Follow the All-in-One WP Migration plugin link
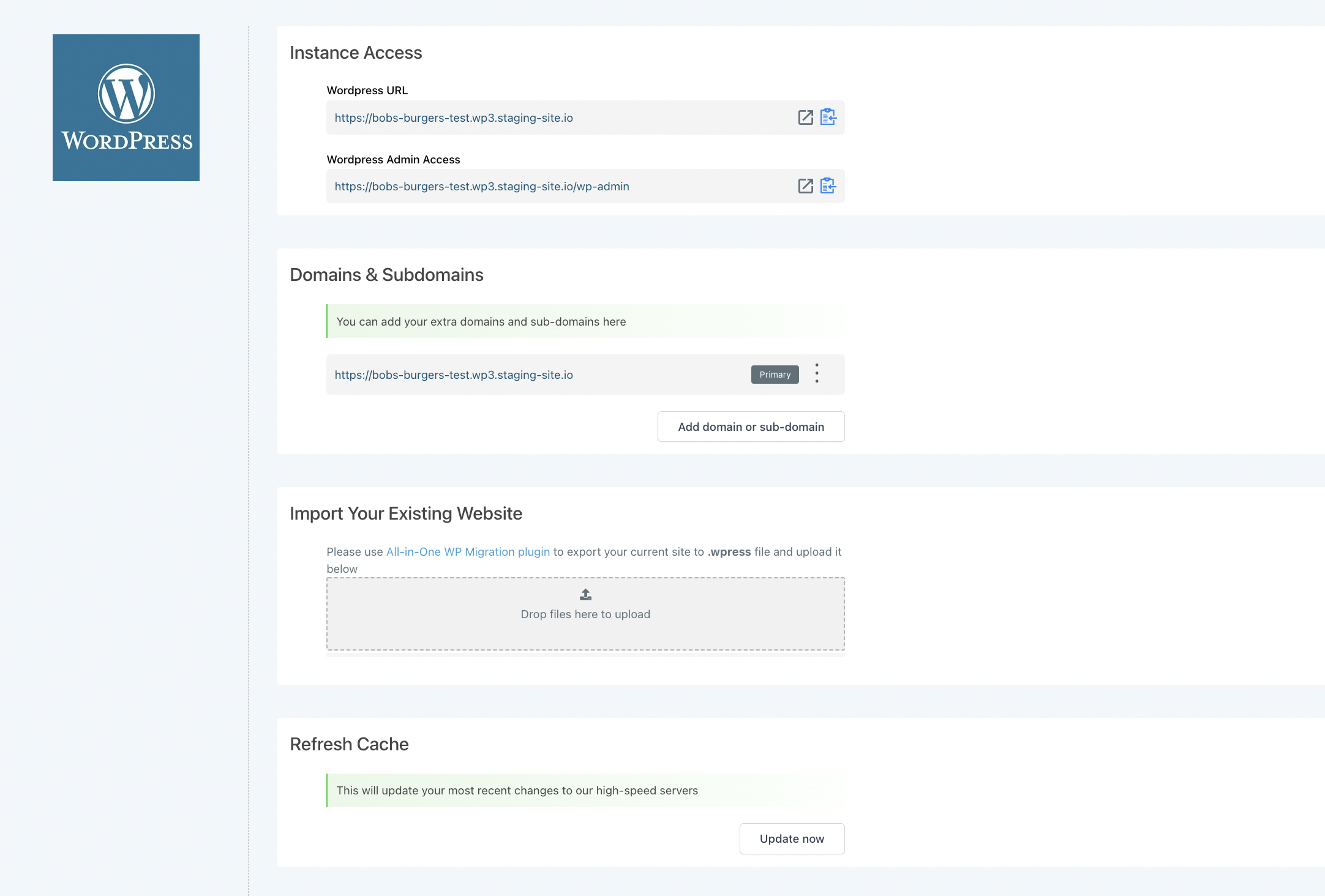This screenshot has width=1325, height=896. 468,552
